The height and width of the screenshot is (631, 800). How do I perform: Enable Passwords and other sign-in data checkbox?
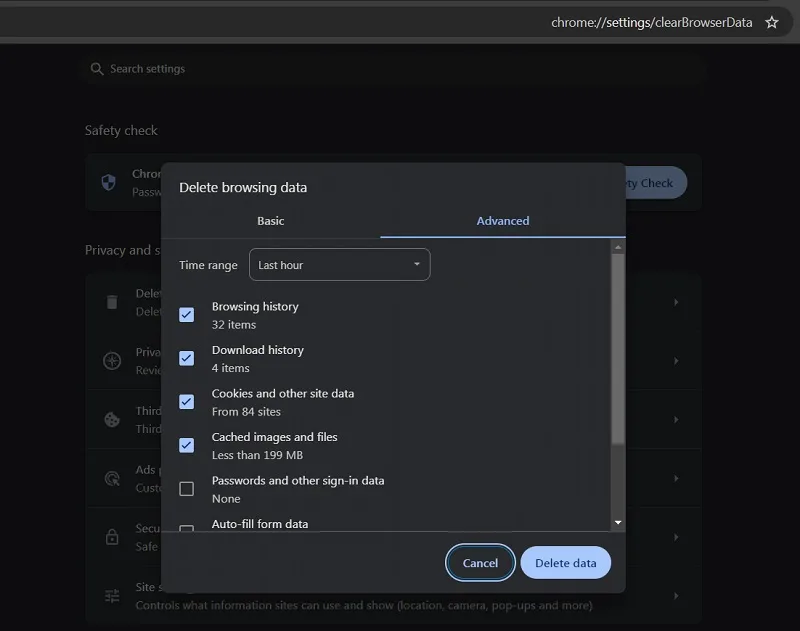187,489
